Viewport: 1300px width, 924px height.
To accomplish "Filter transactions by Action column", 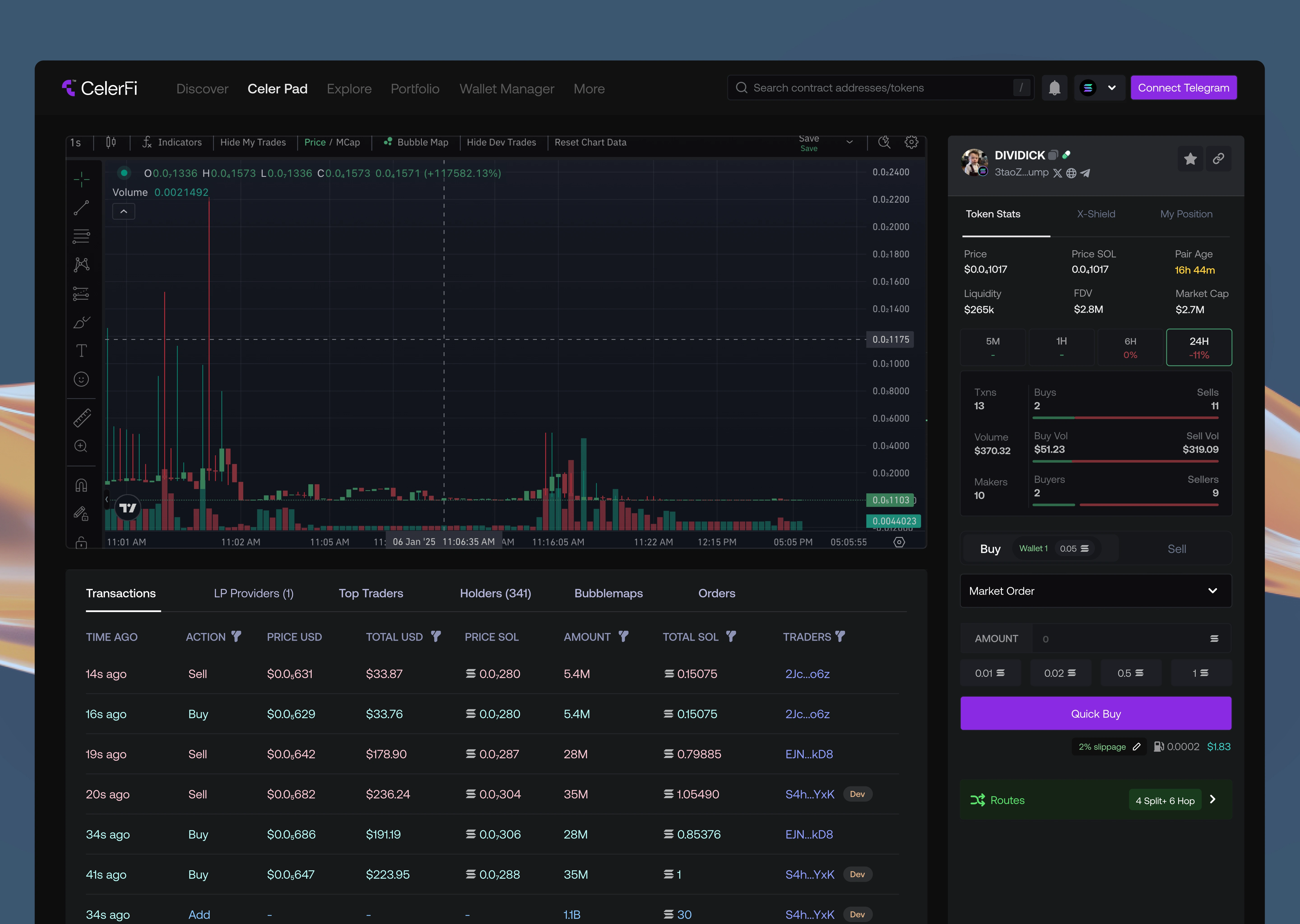I will (x=236, y=636).
